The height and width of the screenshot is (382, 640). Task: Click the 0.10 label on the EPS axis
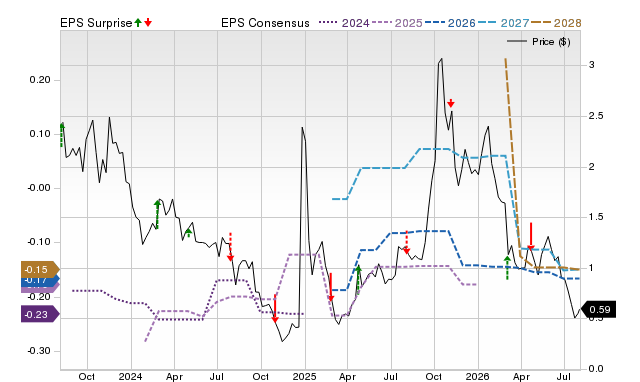(40, 134)
